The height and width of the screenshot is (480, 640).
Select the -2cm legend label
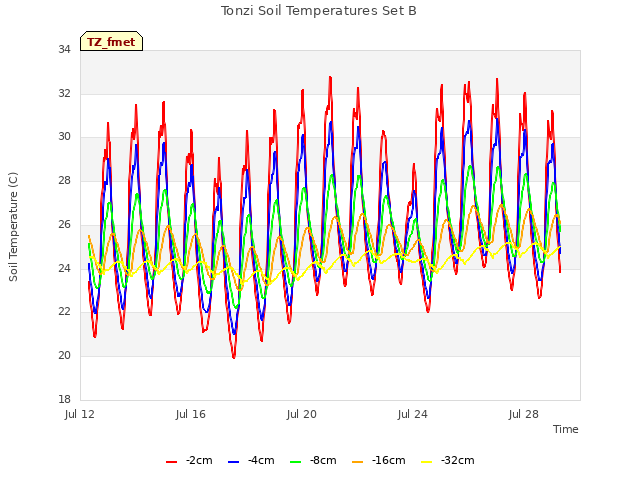click(x=199, y=460)
